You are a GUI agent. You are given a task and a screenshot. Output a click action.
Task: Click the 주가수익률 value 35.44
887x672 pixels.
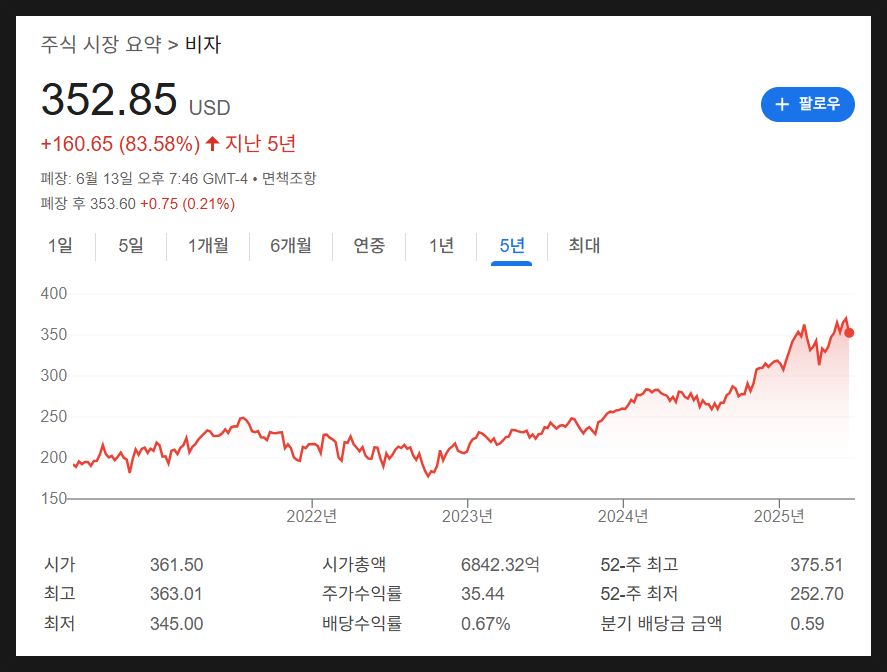(483, 594)
